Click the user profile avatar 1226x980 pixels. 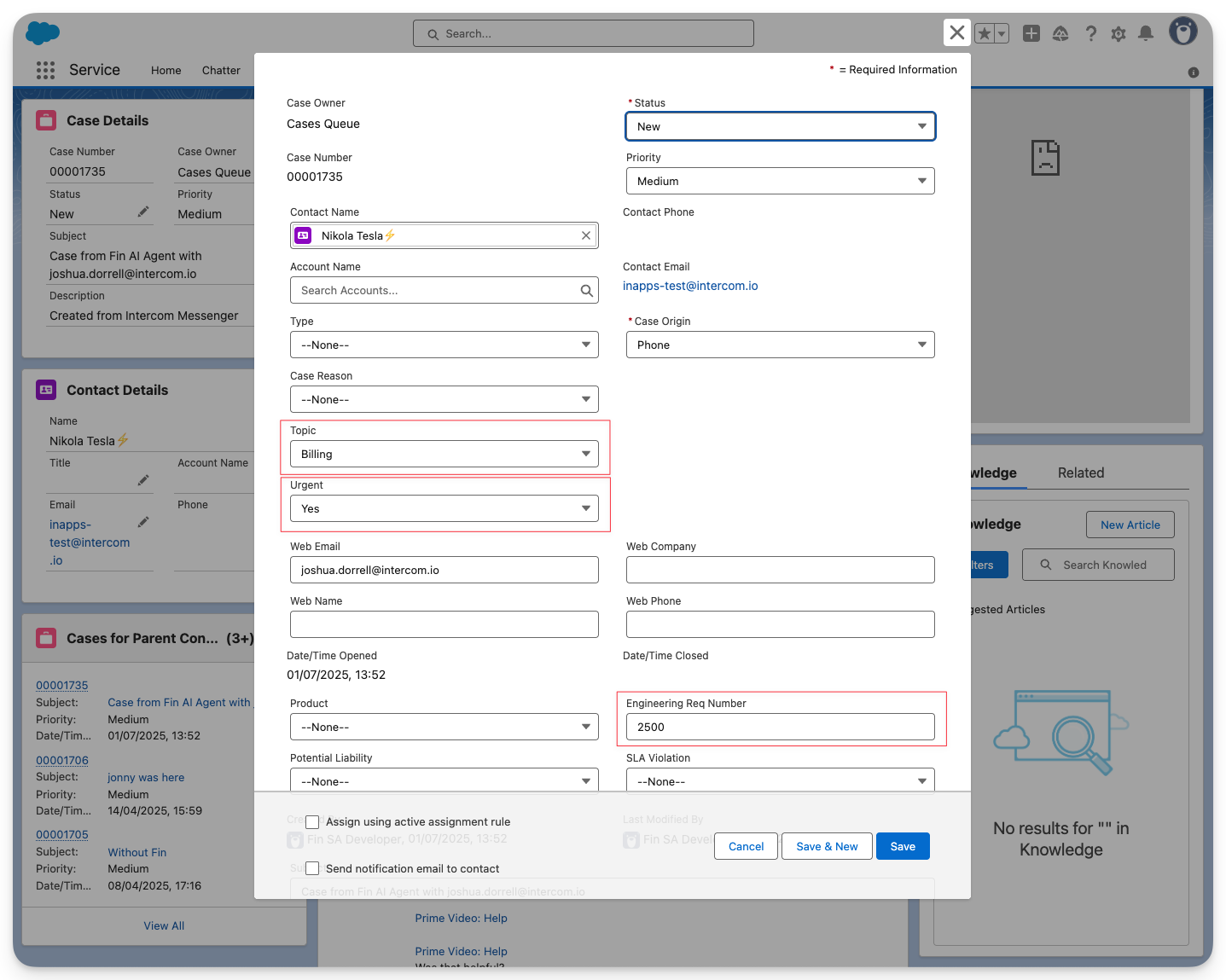click(1182, 32)
